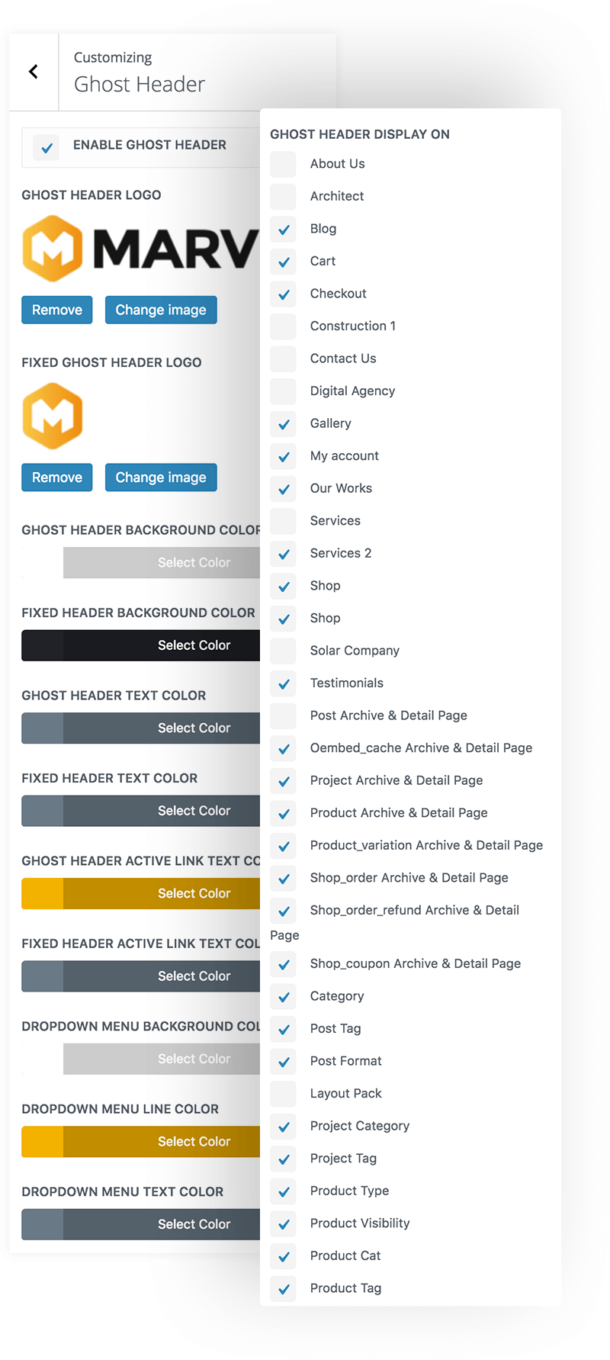Pick dropdown menu line color
The image size is (610, 1360).
click(x=160, y=1141)
